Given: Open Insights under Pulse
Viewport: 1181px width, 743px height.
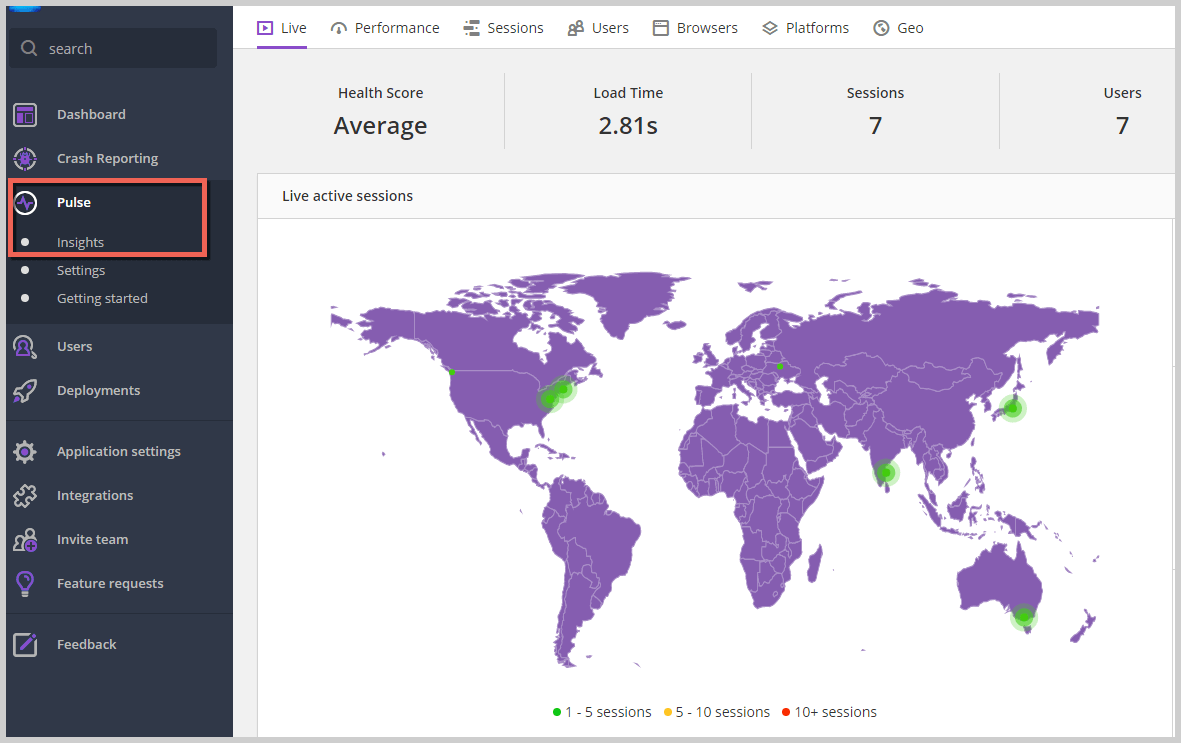Looking at the screenshot, I should click(x=80, y=243).
